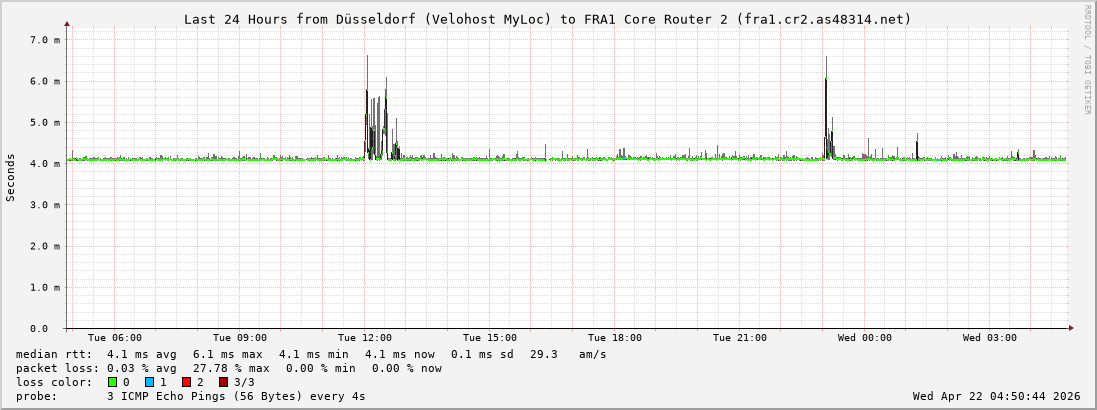Click the RRDTOOL / TOBI OETIKER watermark
The height and width of the screenshot is (410, 1097).
pyautogui.click(x=1087, y=60)
